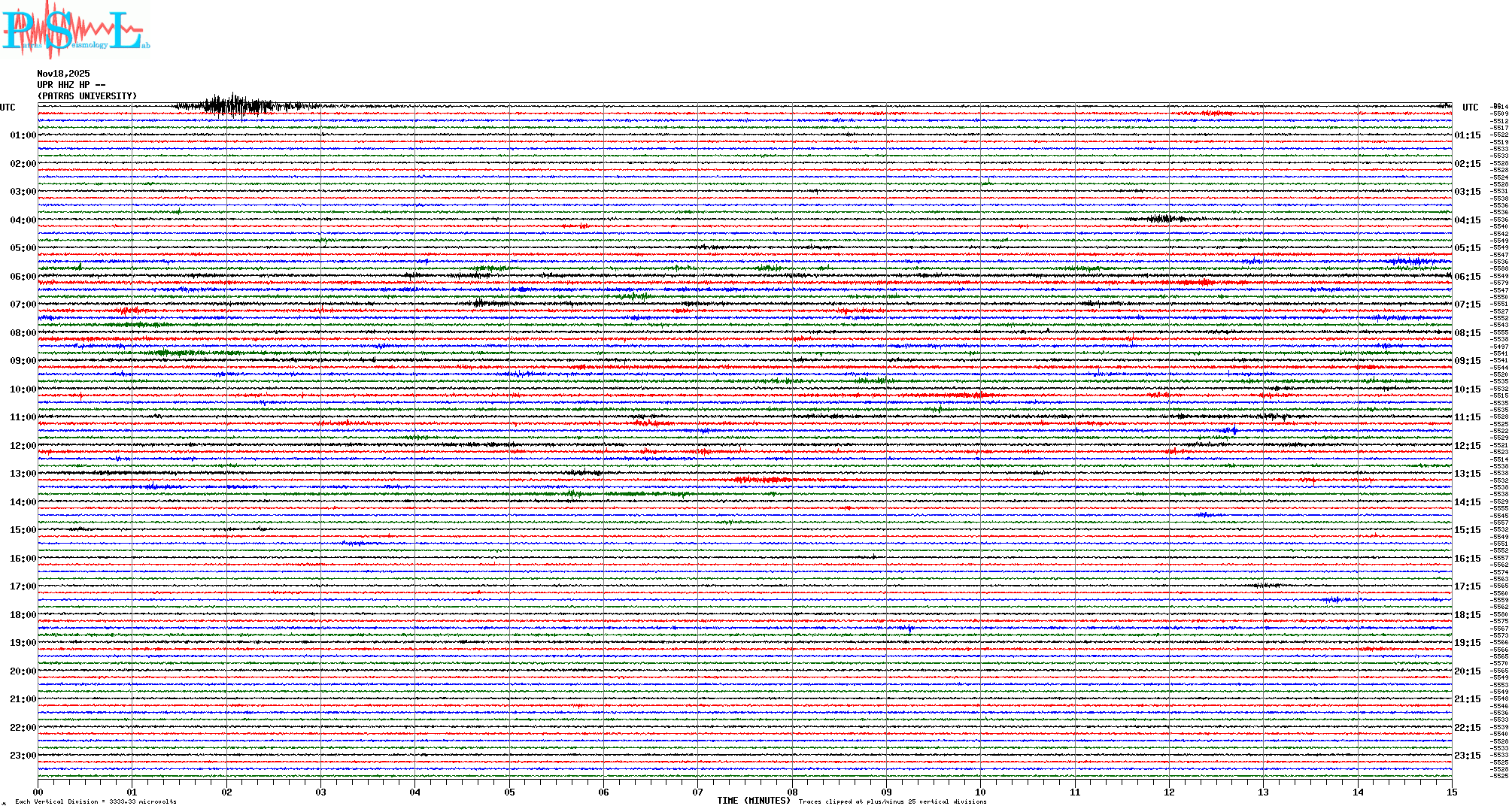1512x812 pixels.
Task: Click minute marker 15 on bottom axis
Action: click(x=1452, y=792)
